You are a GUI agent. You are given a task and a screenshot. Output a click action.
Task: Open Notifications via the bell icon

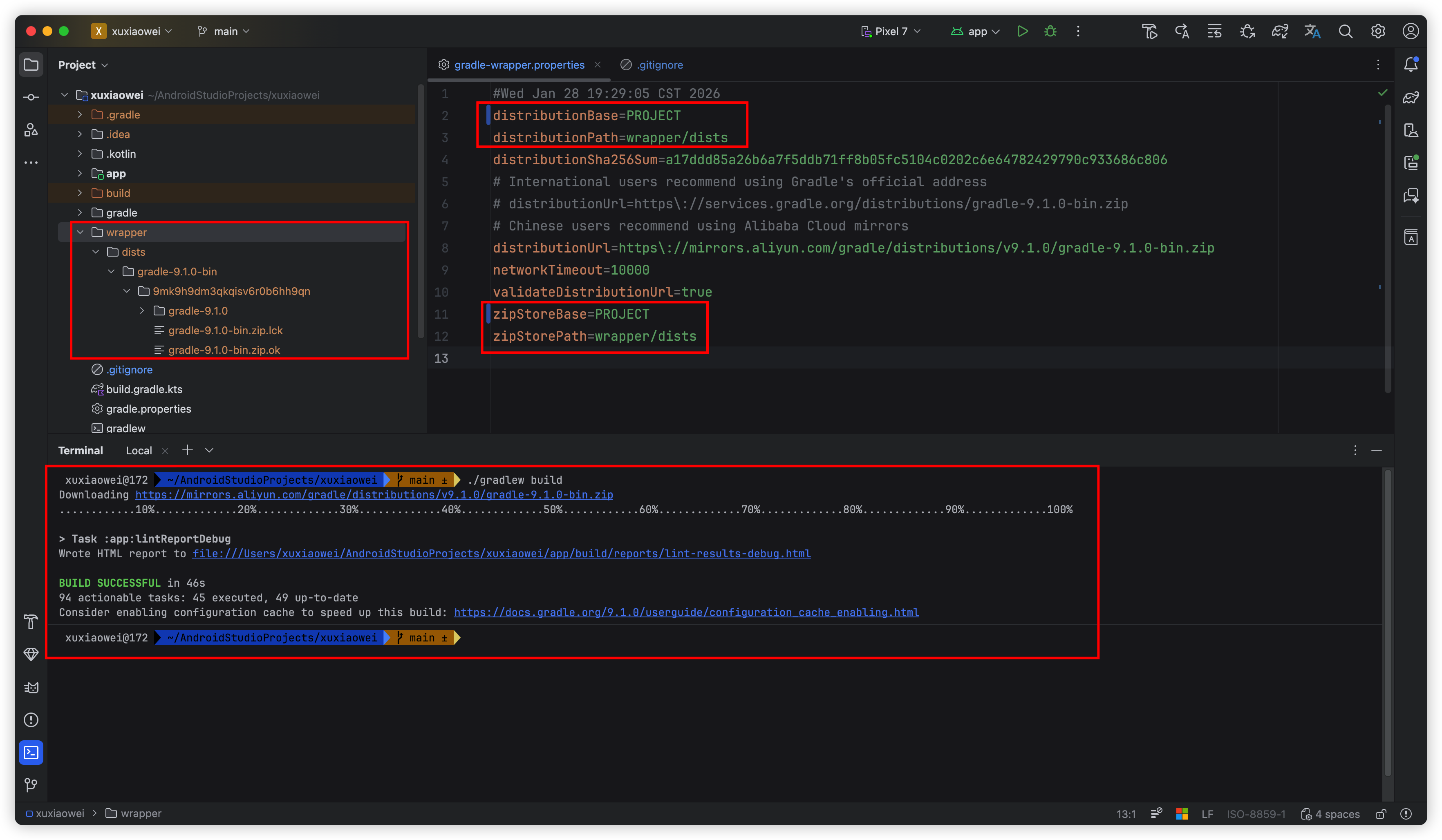1411,65
